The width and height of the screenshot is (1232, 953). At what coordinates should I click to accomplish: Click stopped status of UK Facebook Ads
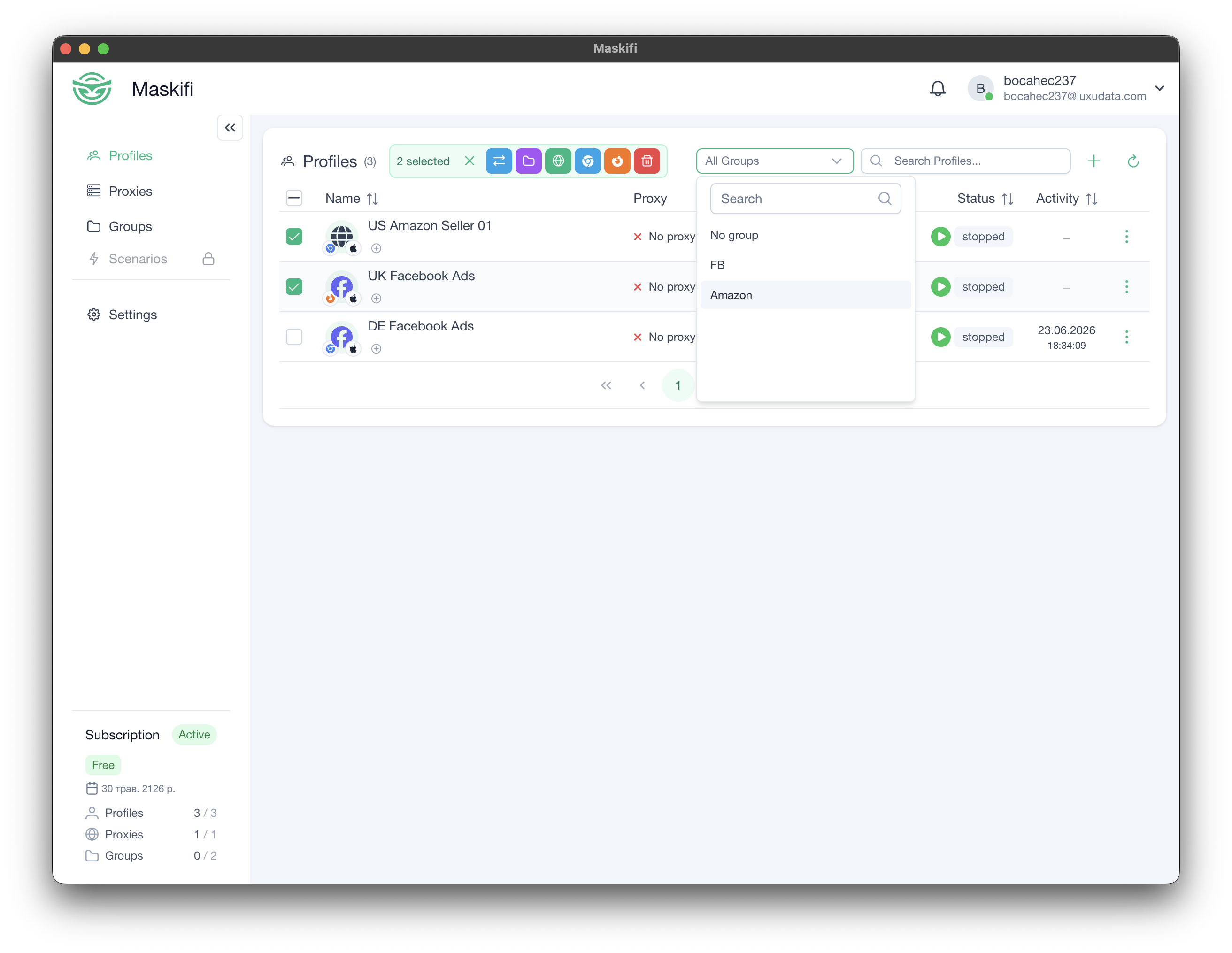(983, 286)
